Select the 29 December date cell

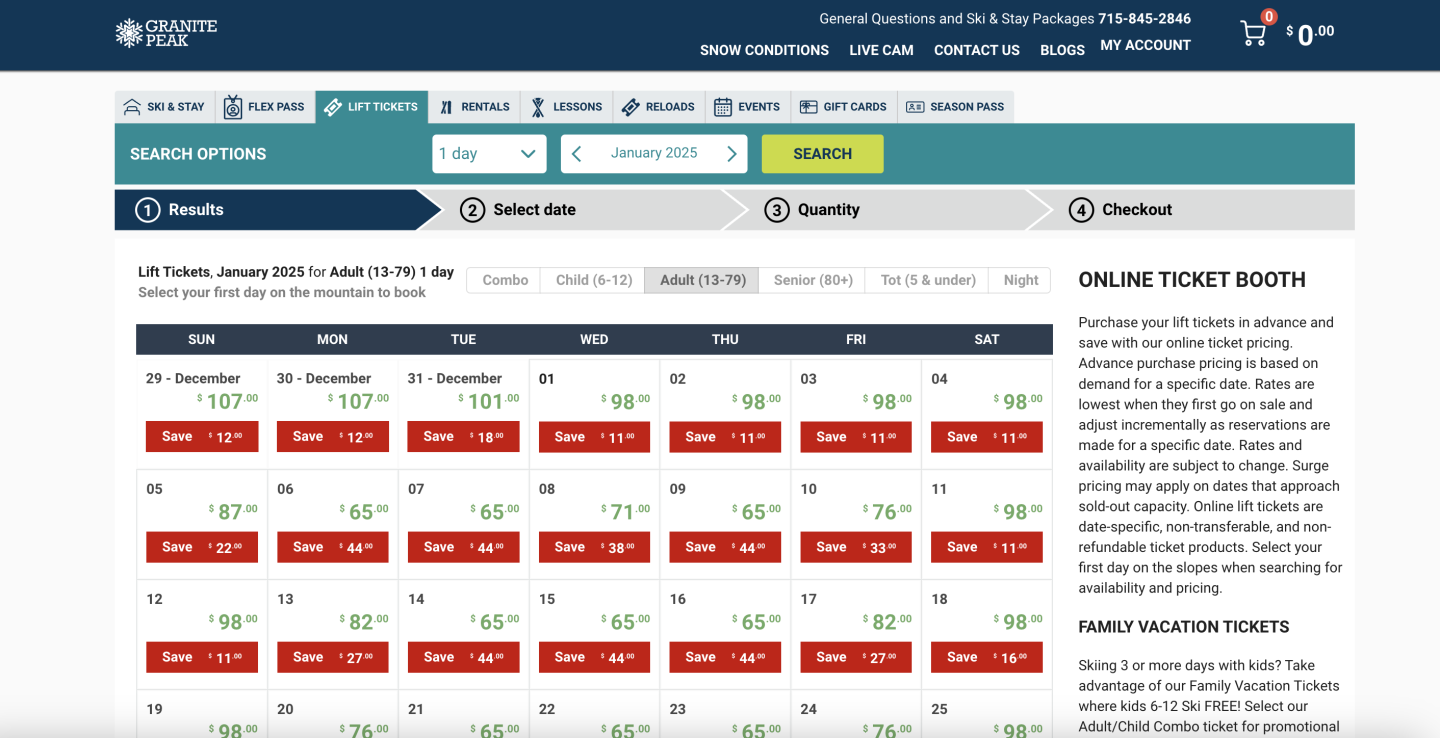(x=201, y=414)
